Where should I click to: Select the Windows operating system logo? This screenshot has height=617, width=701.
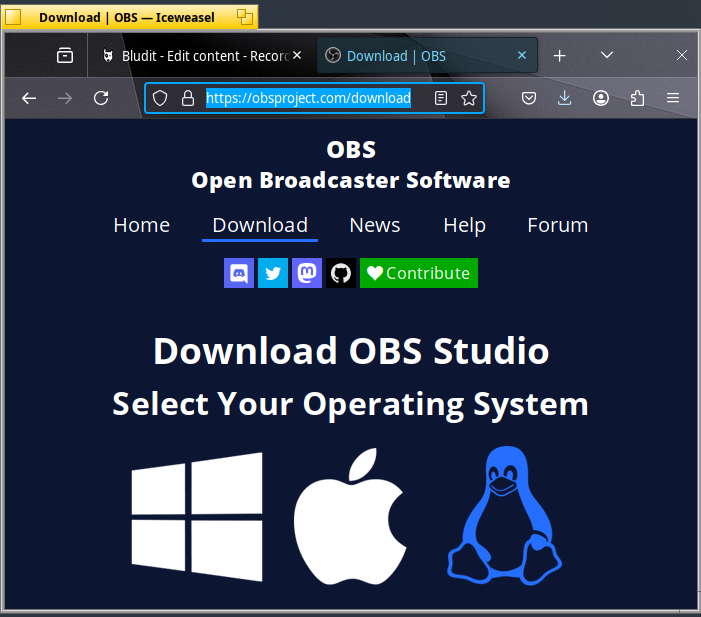tap(197, 517)
